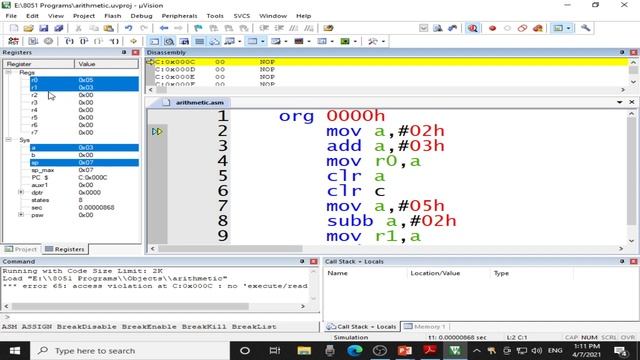
Task: Open Serial windows dropdown arrow
Action: [286, 41]
